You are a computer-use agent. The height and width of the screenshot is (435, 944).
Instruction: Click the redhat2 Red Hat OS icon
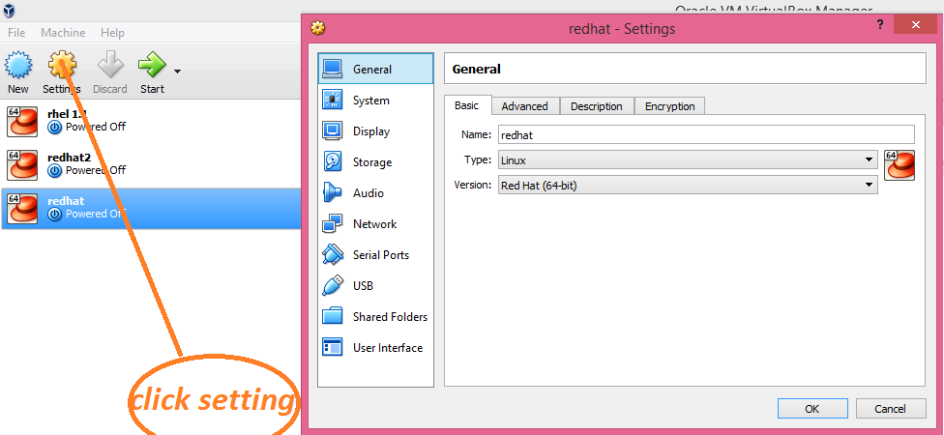[22, 165]
